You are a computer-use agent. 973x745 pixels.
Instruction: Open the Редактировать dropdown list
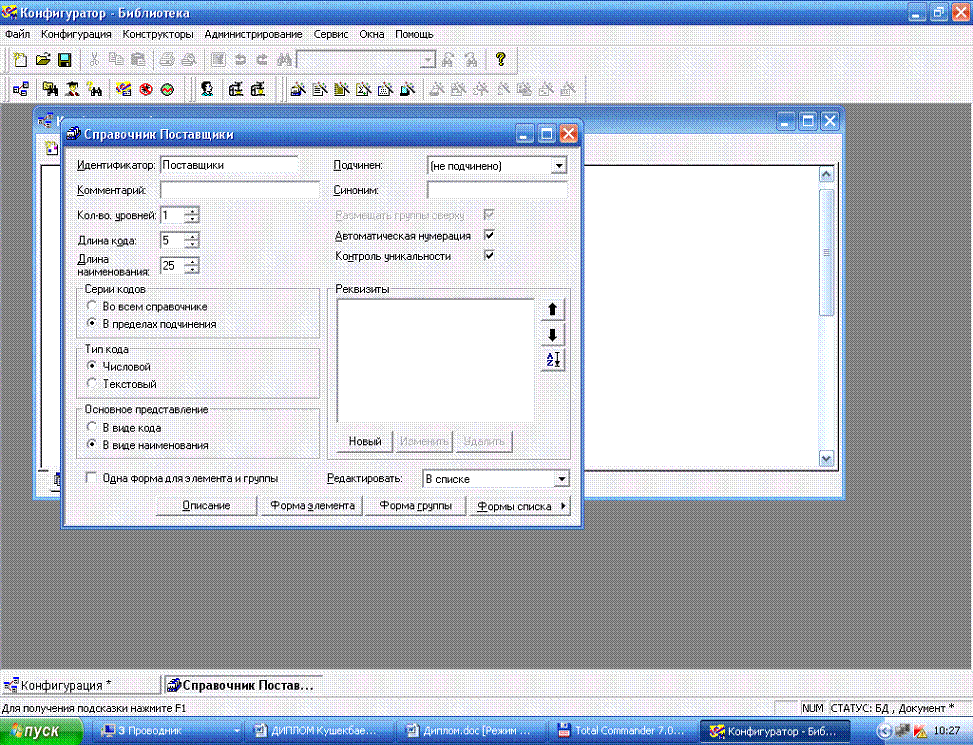[561, 480]
